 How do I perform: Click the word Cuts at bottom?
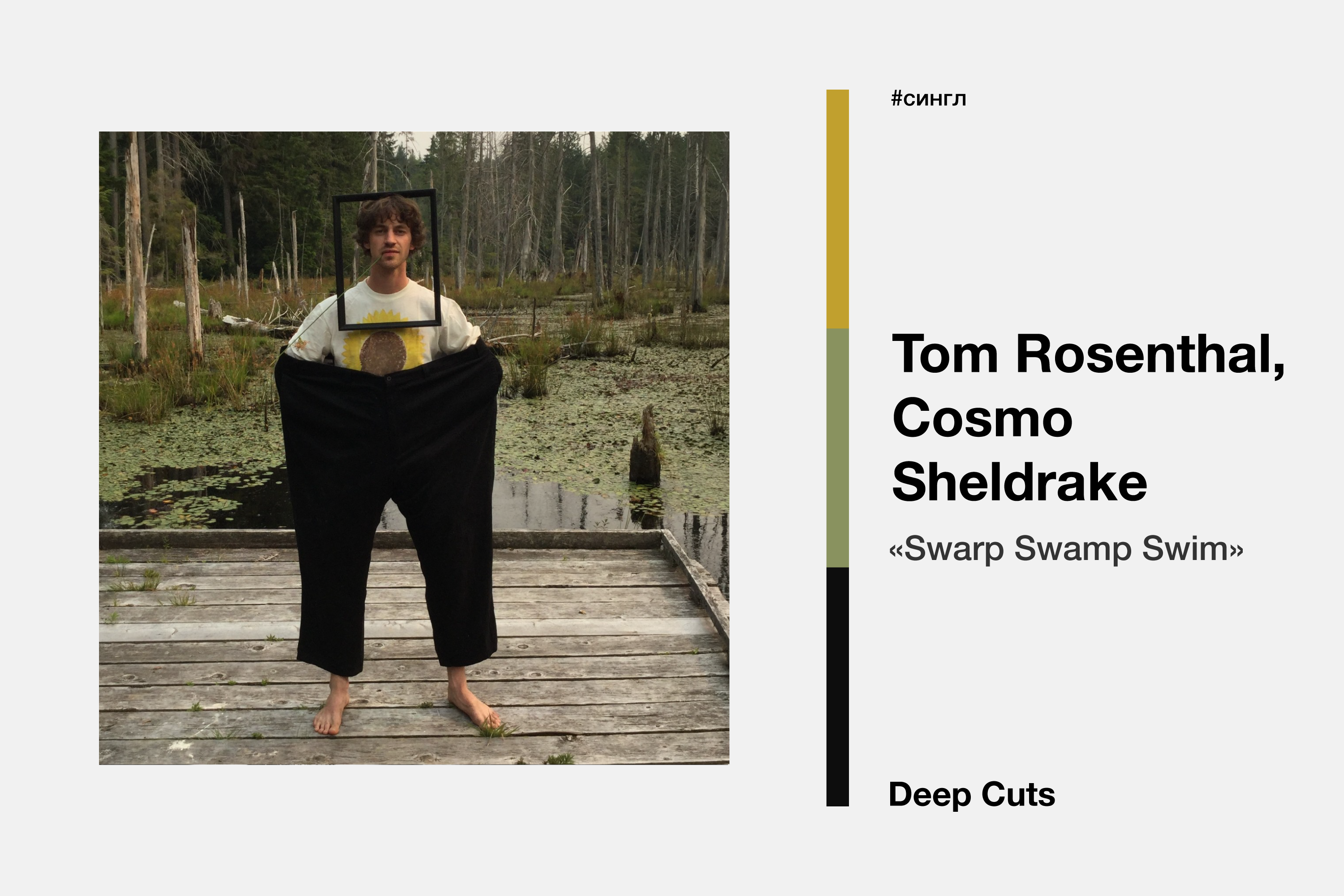pos(1018,794)
